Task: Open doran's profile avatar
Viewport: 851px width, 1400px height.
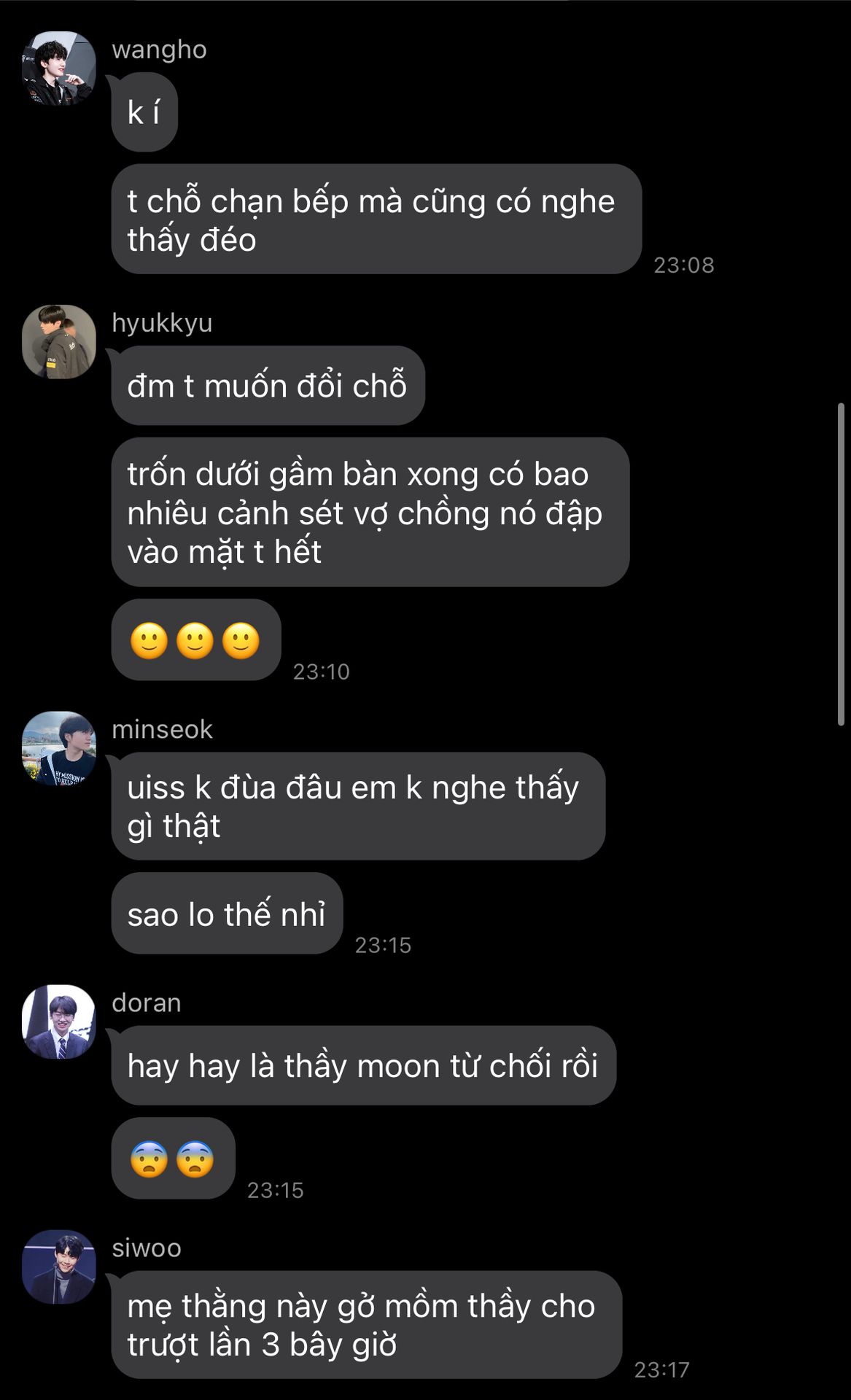Action: click(59, 1022)
